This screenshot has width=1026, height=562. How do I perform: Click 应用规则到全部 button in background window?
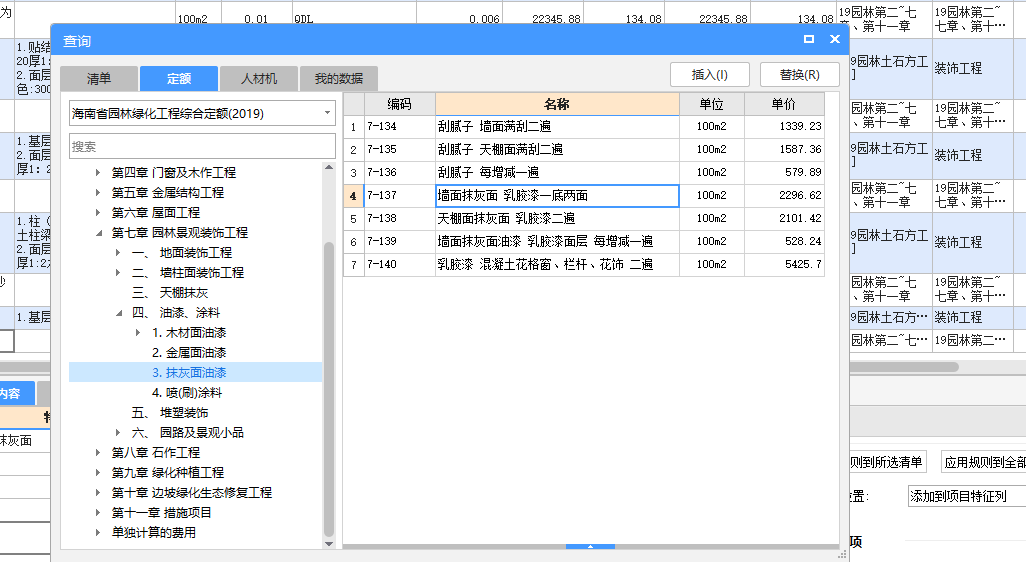click(983, 462)
